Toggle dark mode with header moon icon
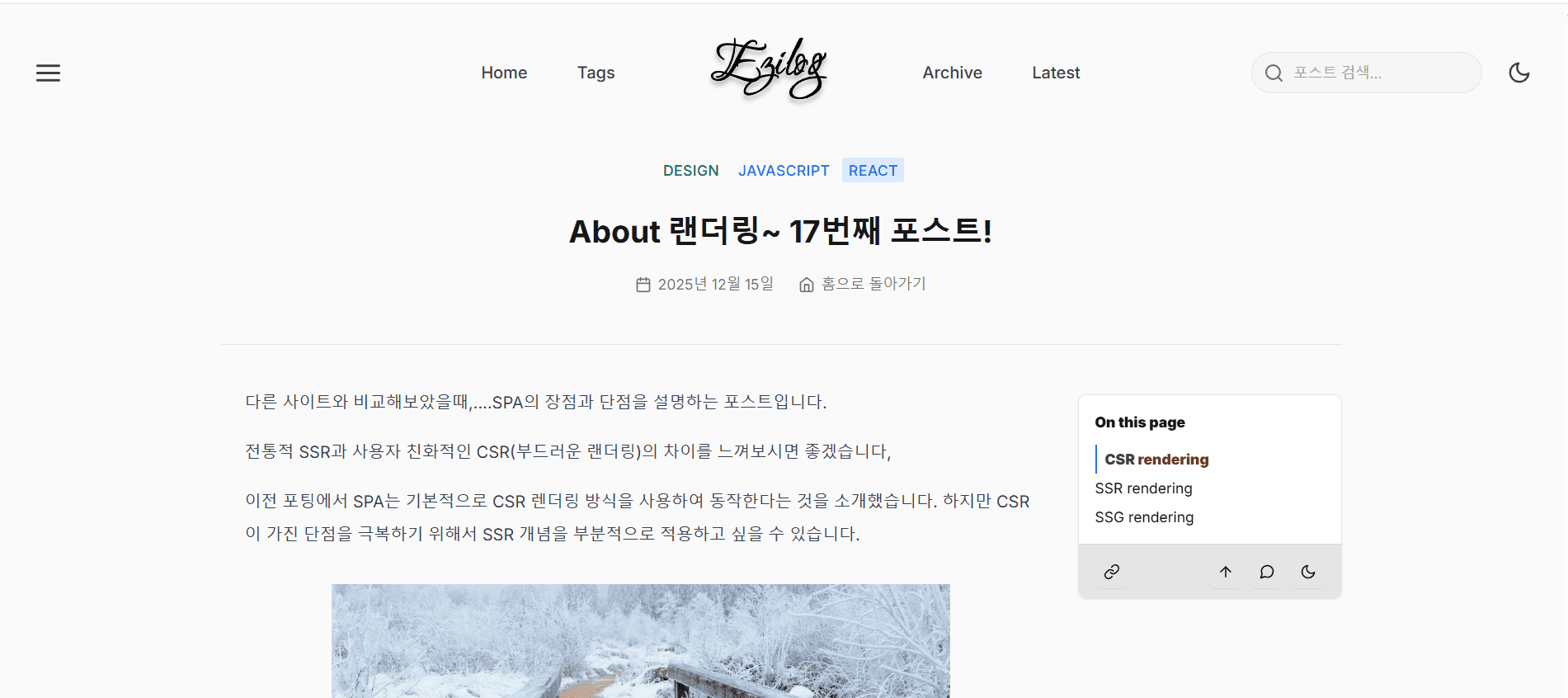Image resolution: width=1568 pixels, height=698 pixels. click(1519, 73)
